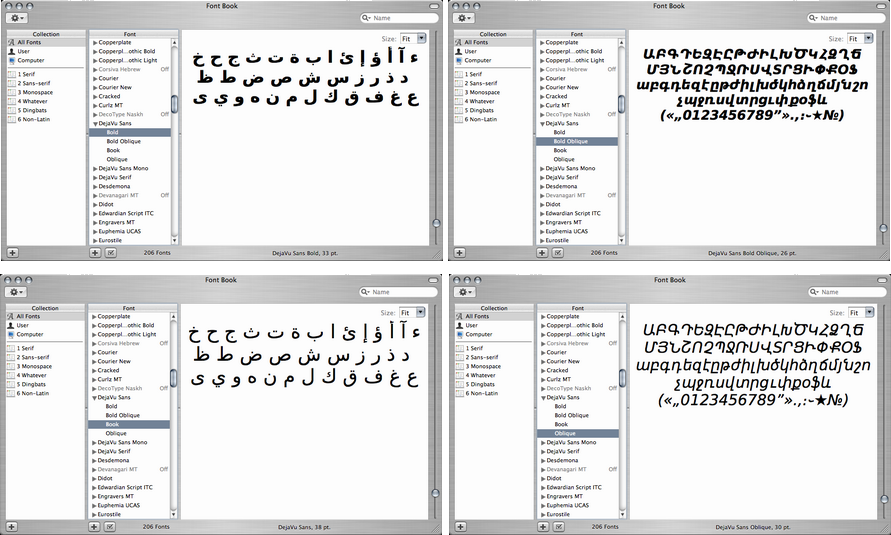Toggle font enable button in bottom-left window
This screenshot has height=535, width=891.
pos(110,526)
